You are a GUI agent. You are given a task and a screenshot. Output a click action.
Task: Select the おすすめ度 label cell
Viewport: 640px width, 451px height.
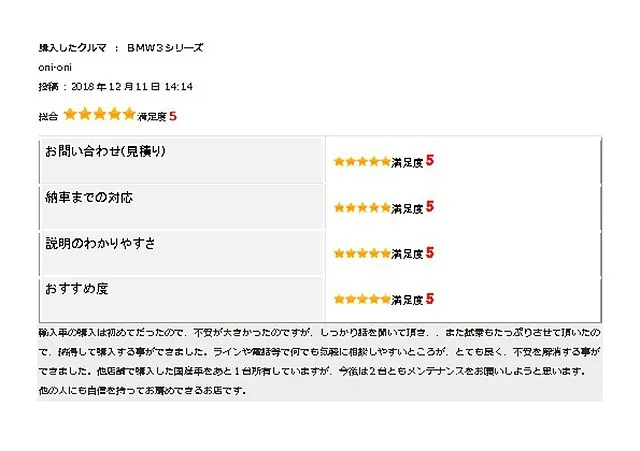[182, 299]
